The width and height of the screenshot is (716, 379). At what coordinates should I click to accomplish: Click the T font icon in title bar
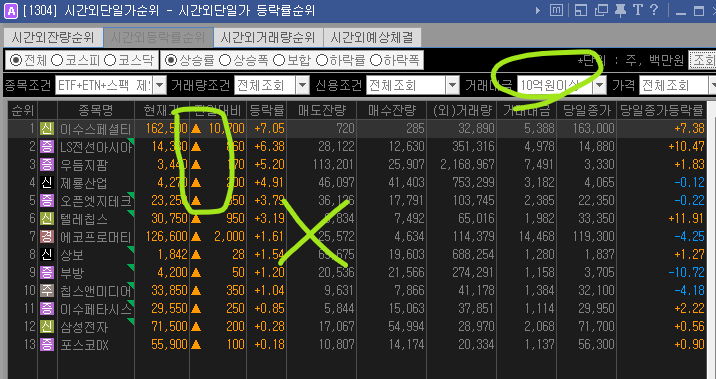pyautogui.click(x=637, y=10)
